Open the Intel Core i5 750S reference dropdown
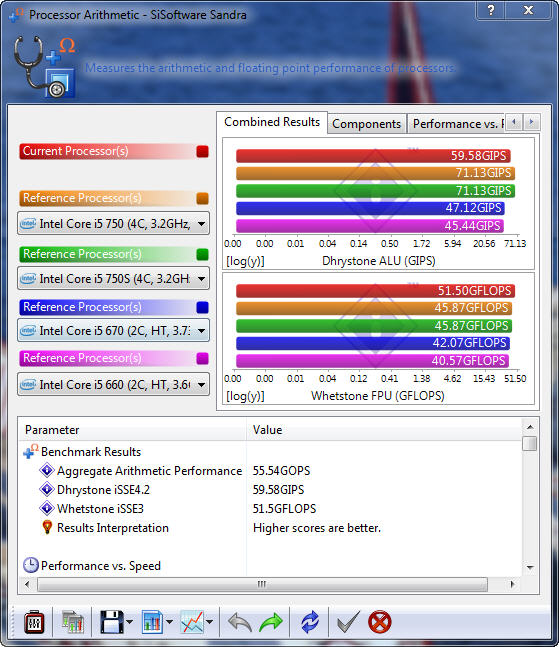559x647 pixels. click(113, 279)
